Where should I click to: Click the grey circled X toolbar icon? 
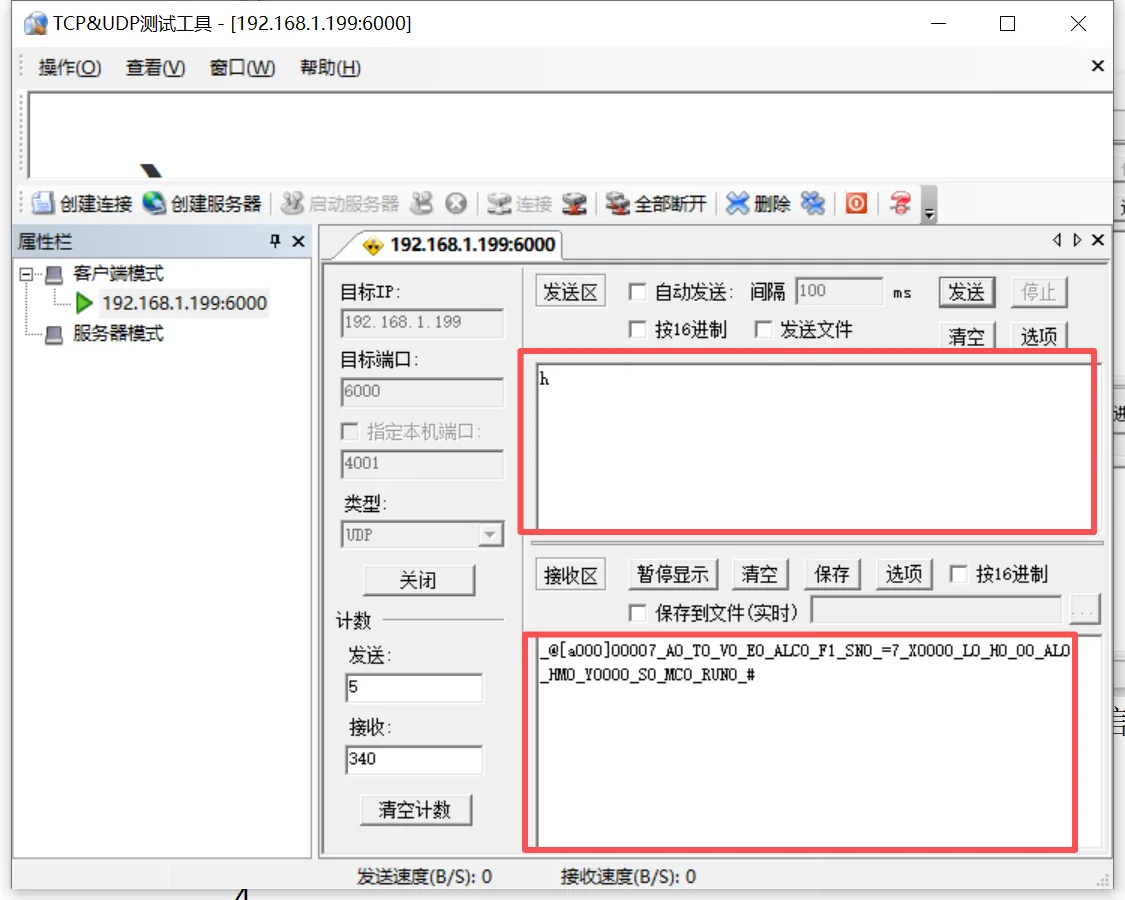[456, 204]
